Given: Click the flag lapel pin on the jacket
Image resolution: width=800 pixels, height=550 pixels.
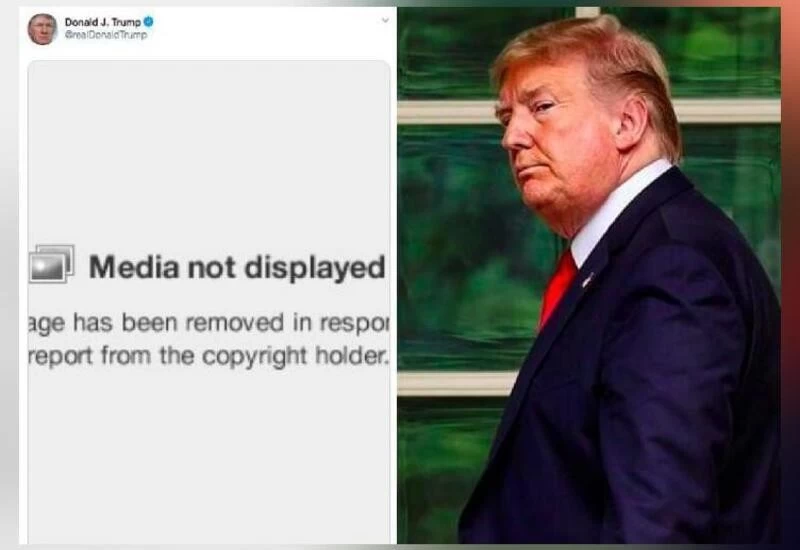Looking at the screenshot, I should click(588, 281).
